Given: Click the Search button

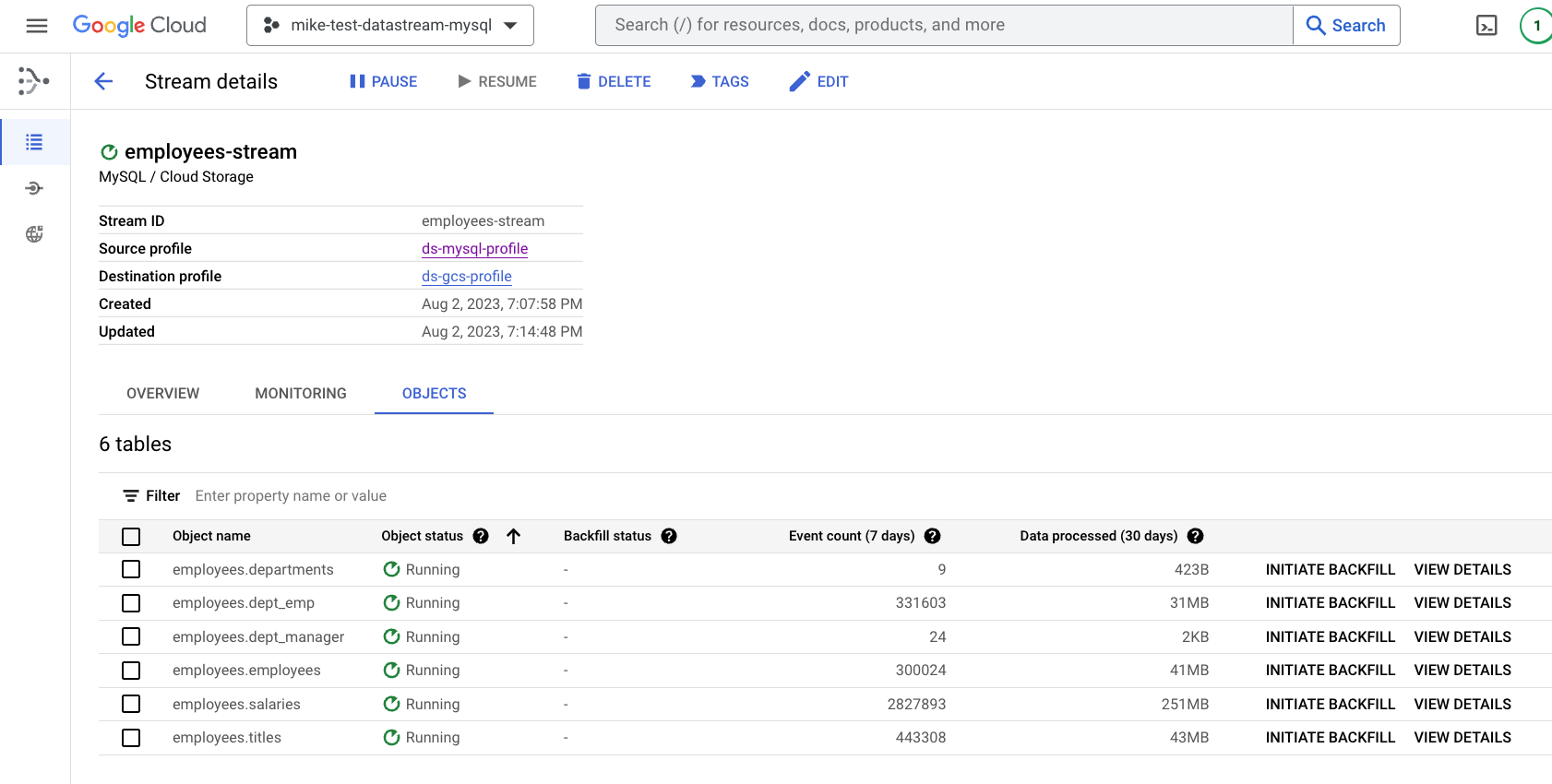Looking at the screenshot, I should (x=1346, y=26).
